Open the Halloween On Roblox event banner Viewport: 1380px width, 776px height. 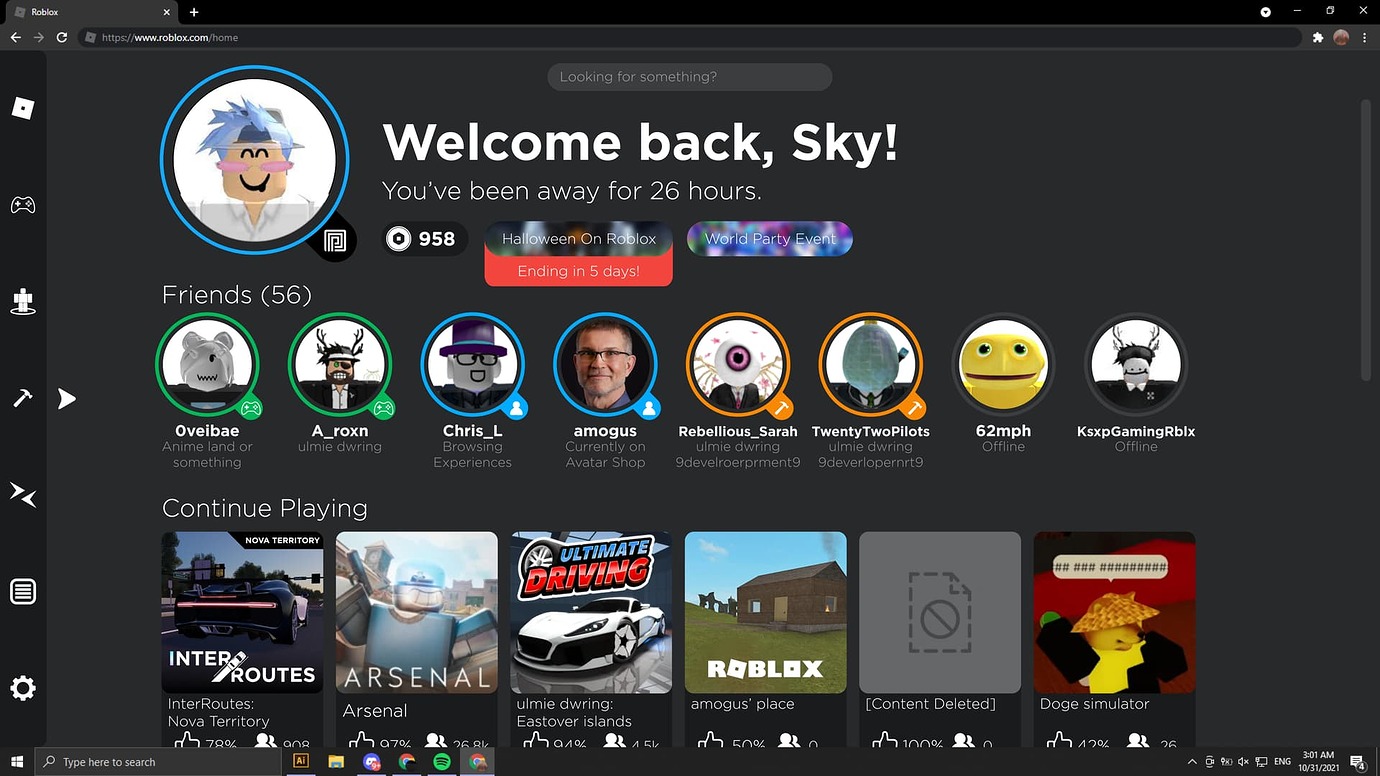point(578,239)
